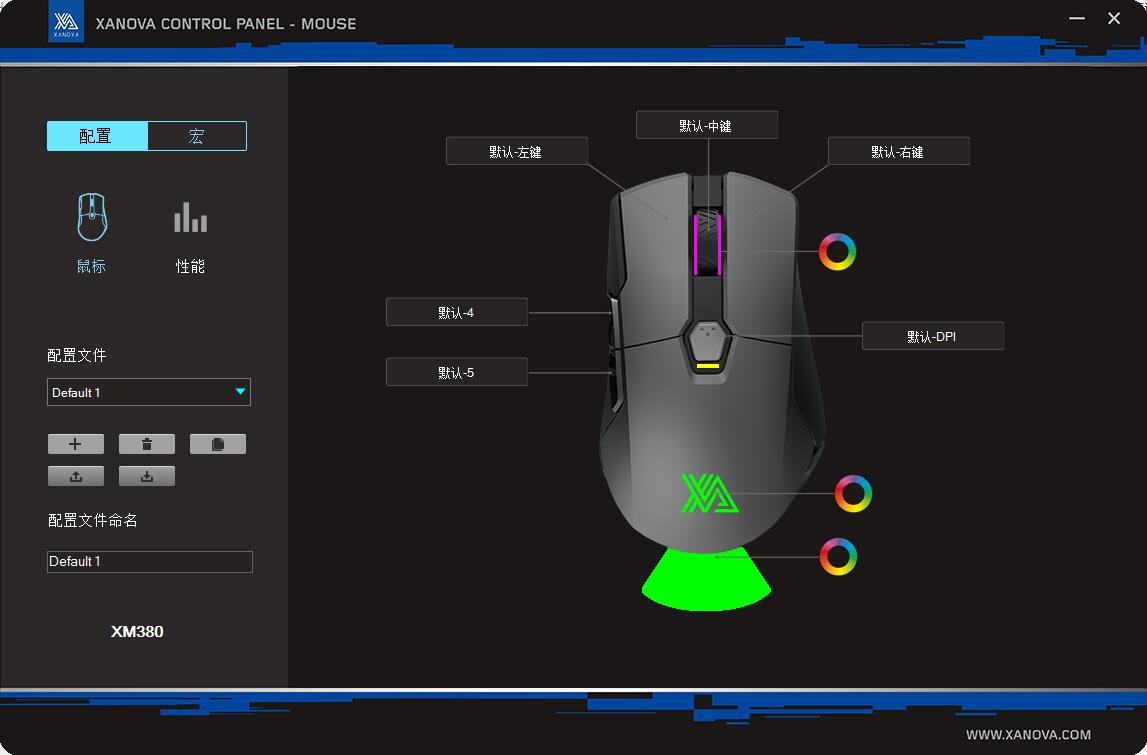This screenshot has height=755, width=1147.
Task: Click the XANOVA logo in title bar
Action: [x=66, y=24]
